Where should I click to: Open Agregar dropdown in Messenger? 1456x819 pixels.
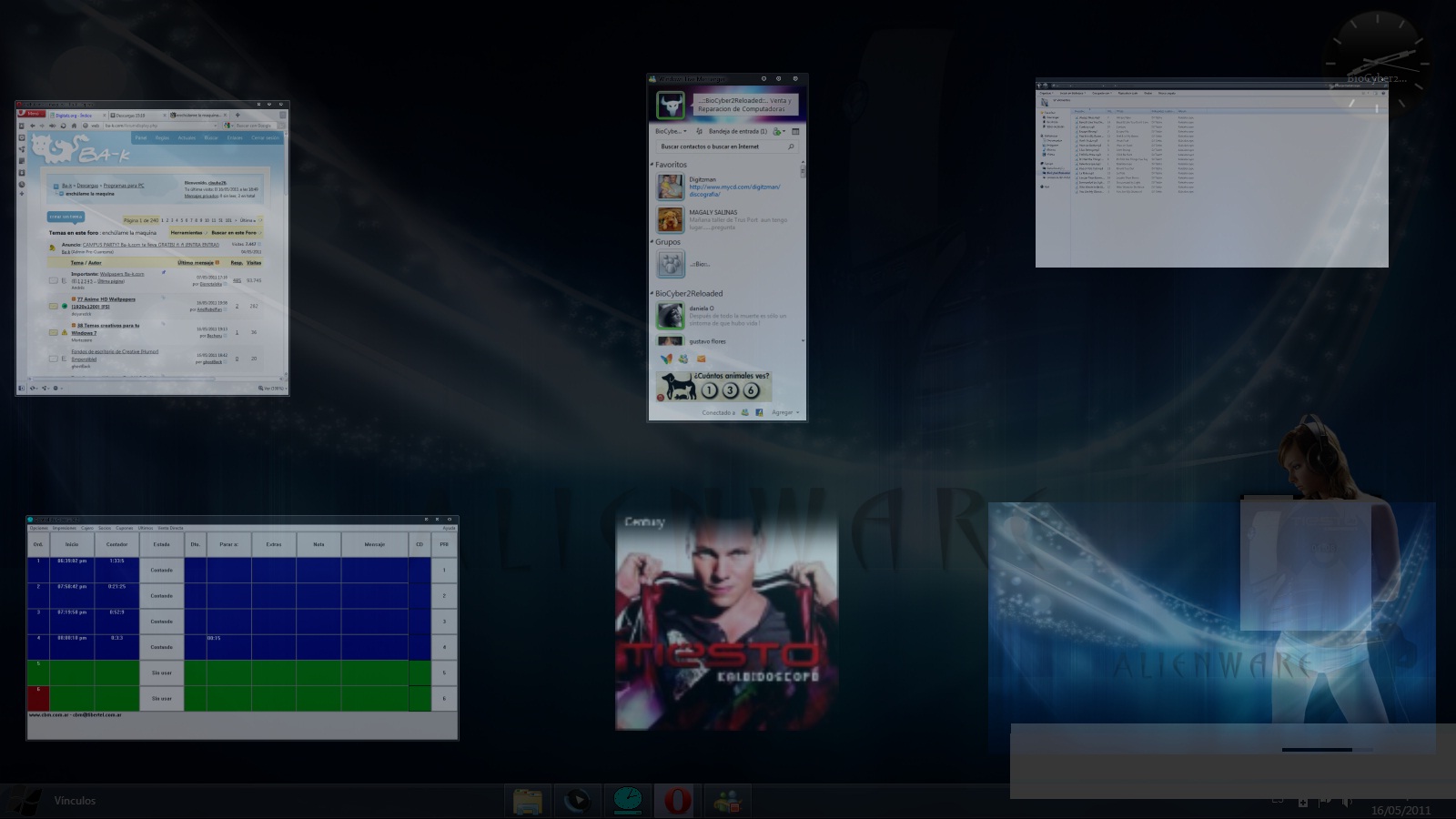[x=785, y=412]
